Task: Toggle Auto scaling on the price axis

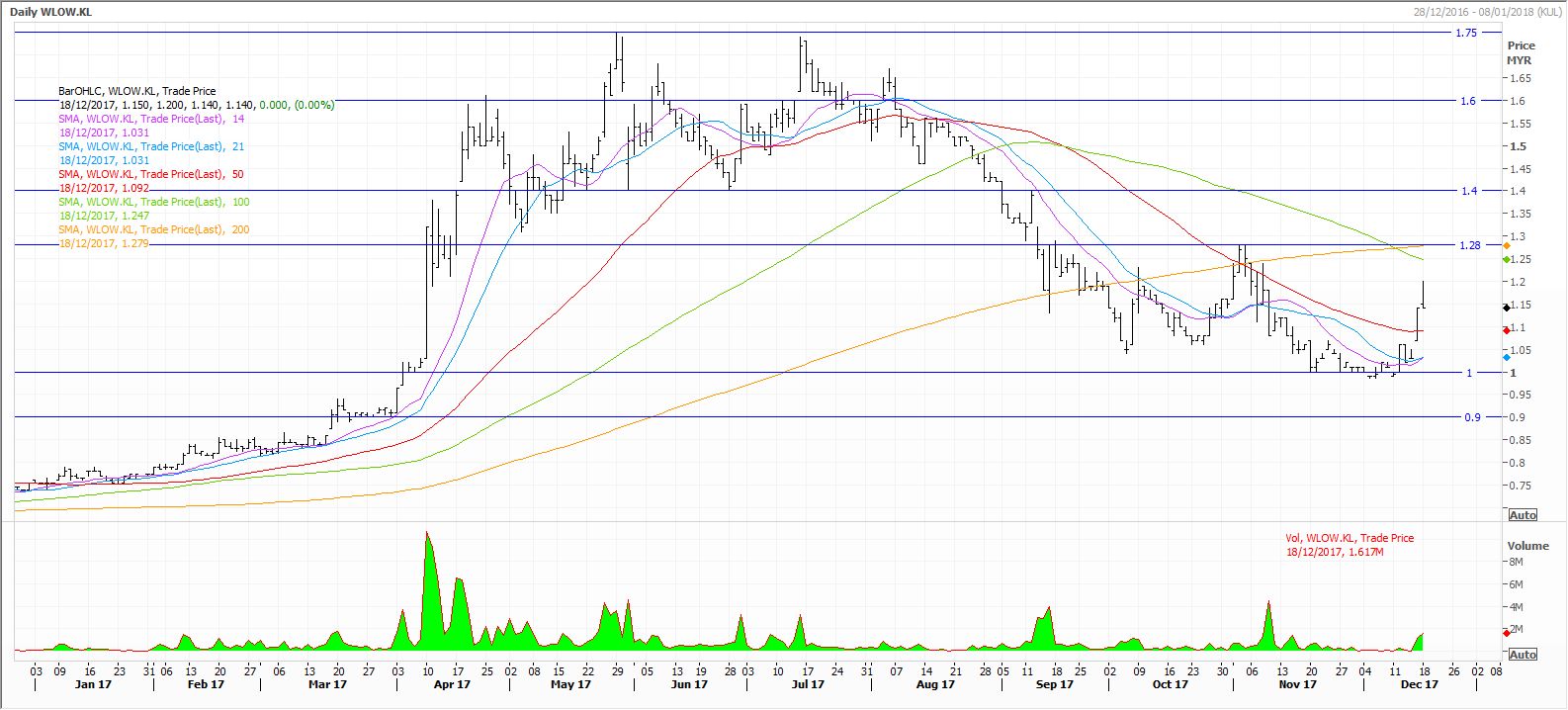Action: 1523,515
